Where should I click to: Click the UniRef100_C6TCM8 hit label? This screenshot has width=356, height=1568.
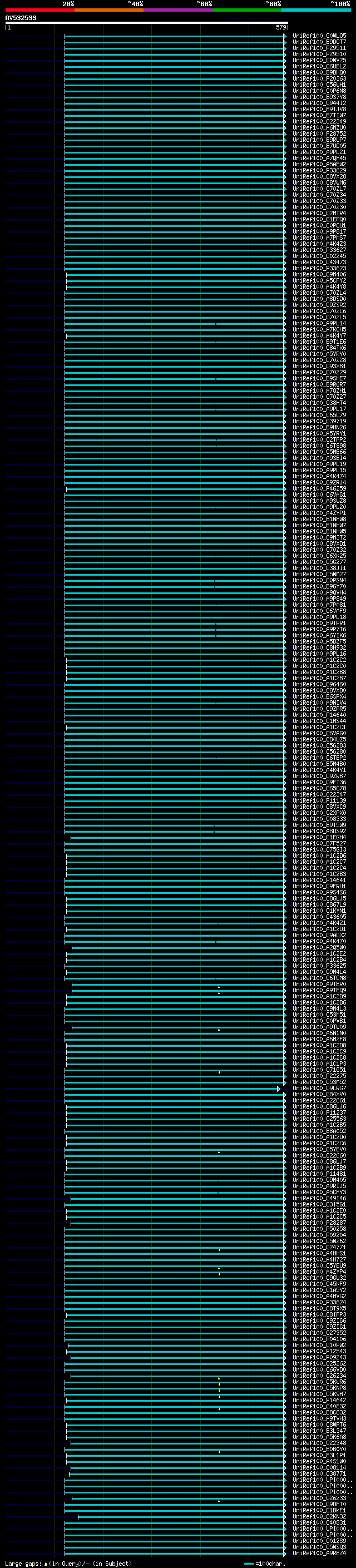pos(319,978)
